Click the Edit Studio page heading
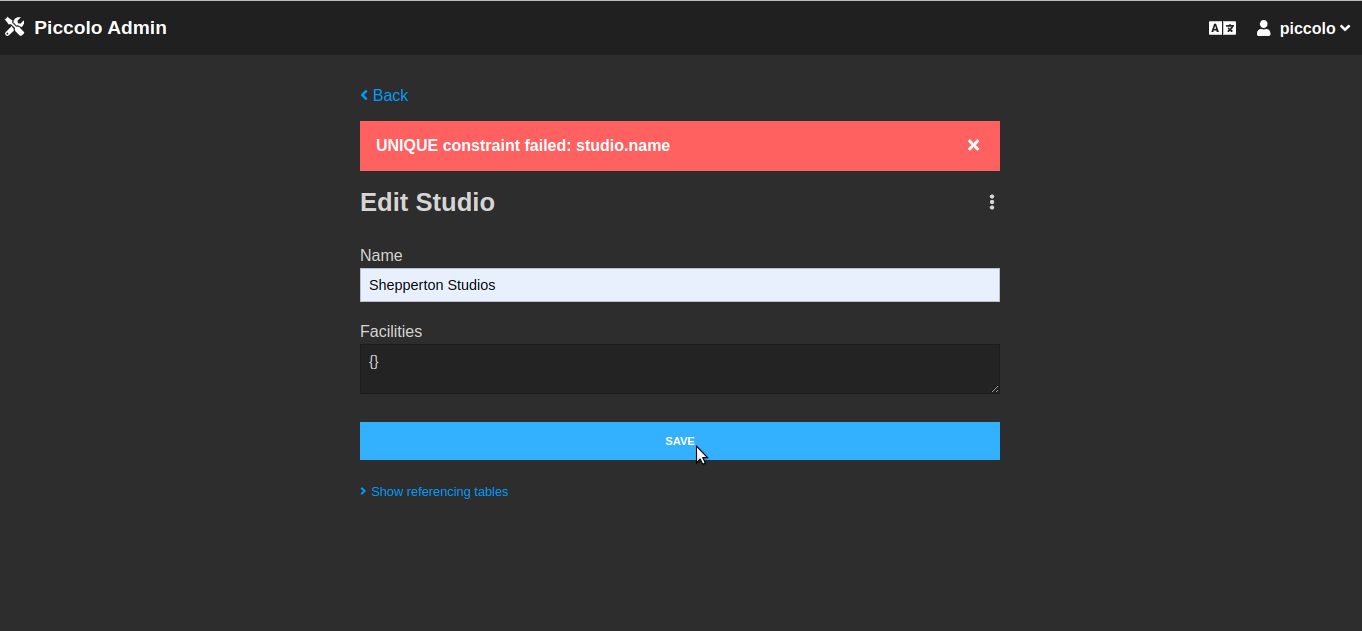Image resolution: width=1362 pixels, height=631 pixels. pos(427,202)
